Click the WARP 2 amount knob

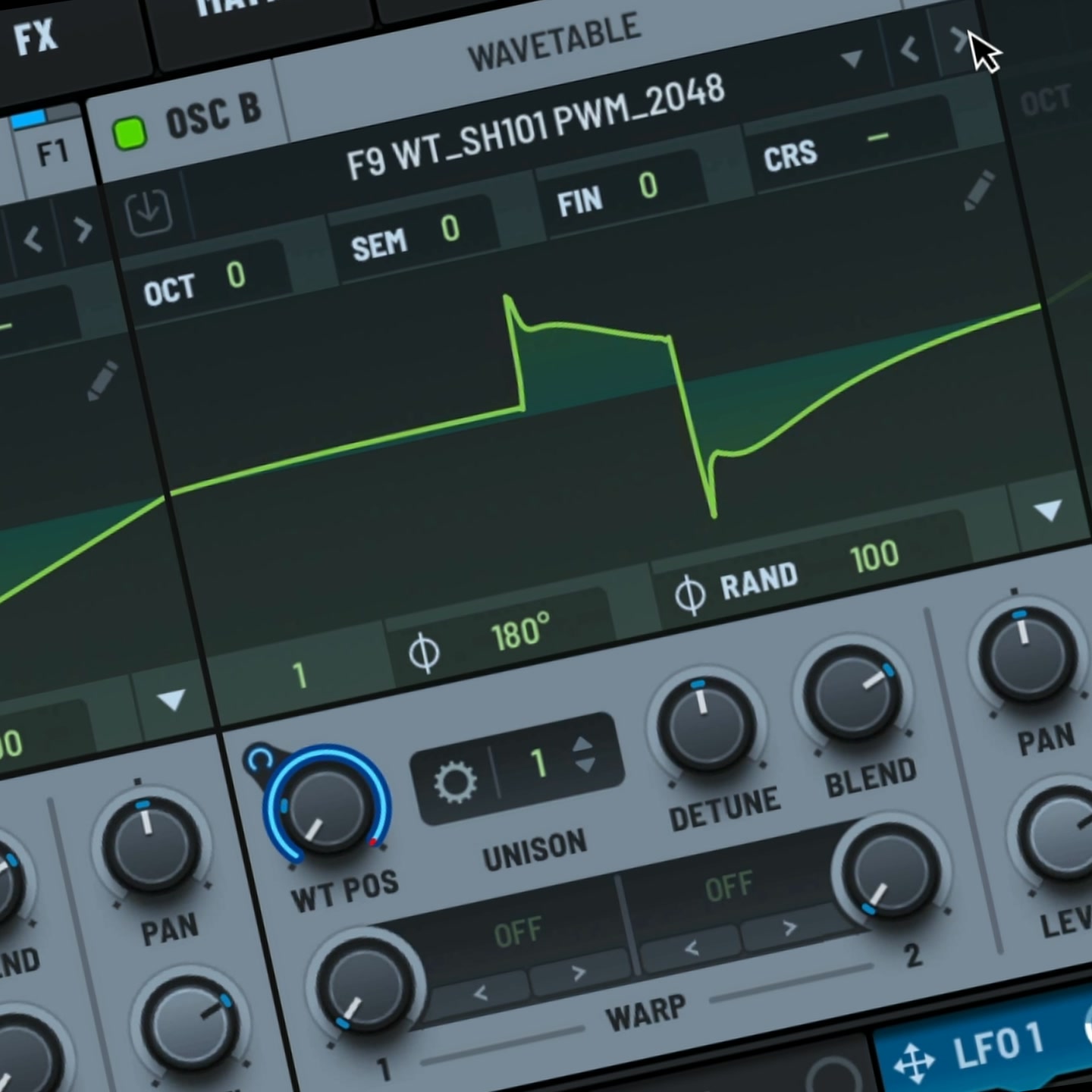coord(890,871)
